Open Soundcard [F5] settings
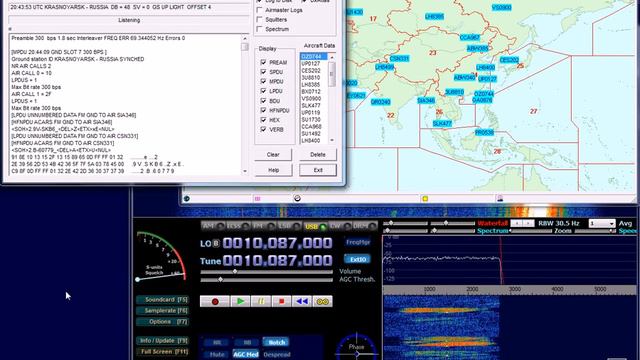 pyautogui.click(x=162, y=300)
